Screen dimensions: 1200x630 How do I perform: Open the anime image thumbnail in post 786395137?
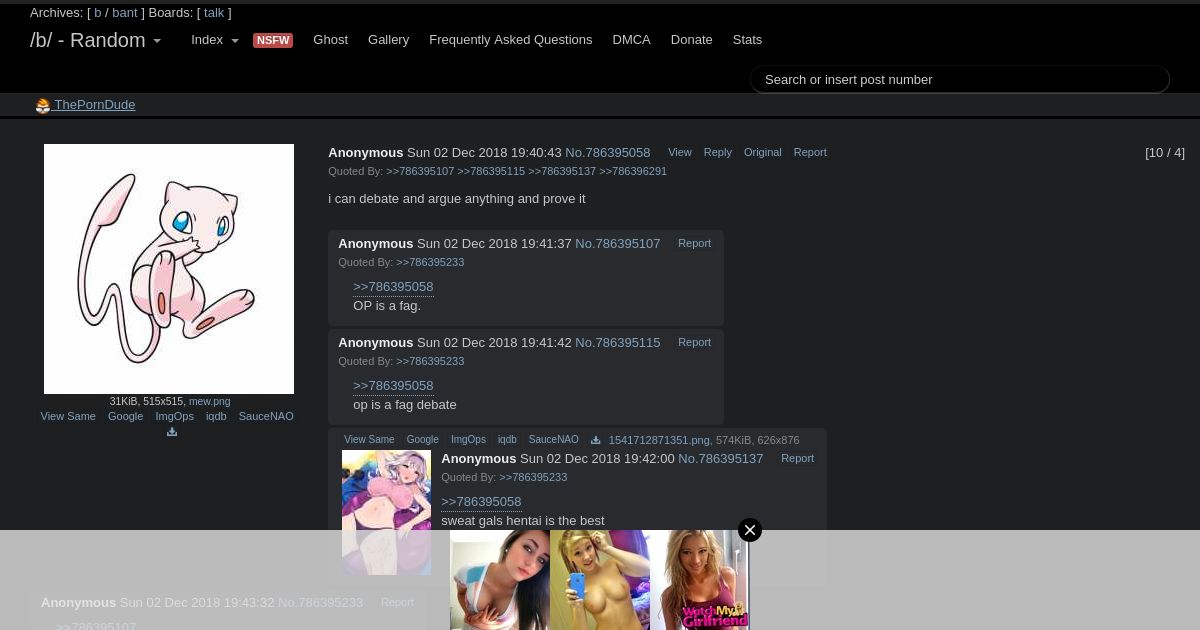(x=386, y=512)
